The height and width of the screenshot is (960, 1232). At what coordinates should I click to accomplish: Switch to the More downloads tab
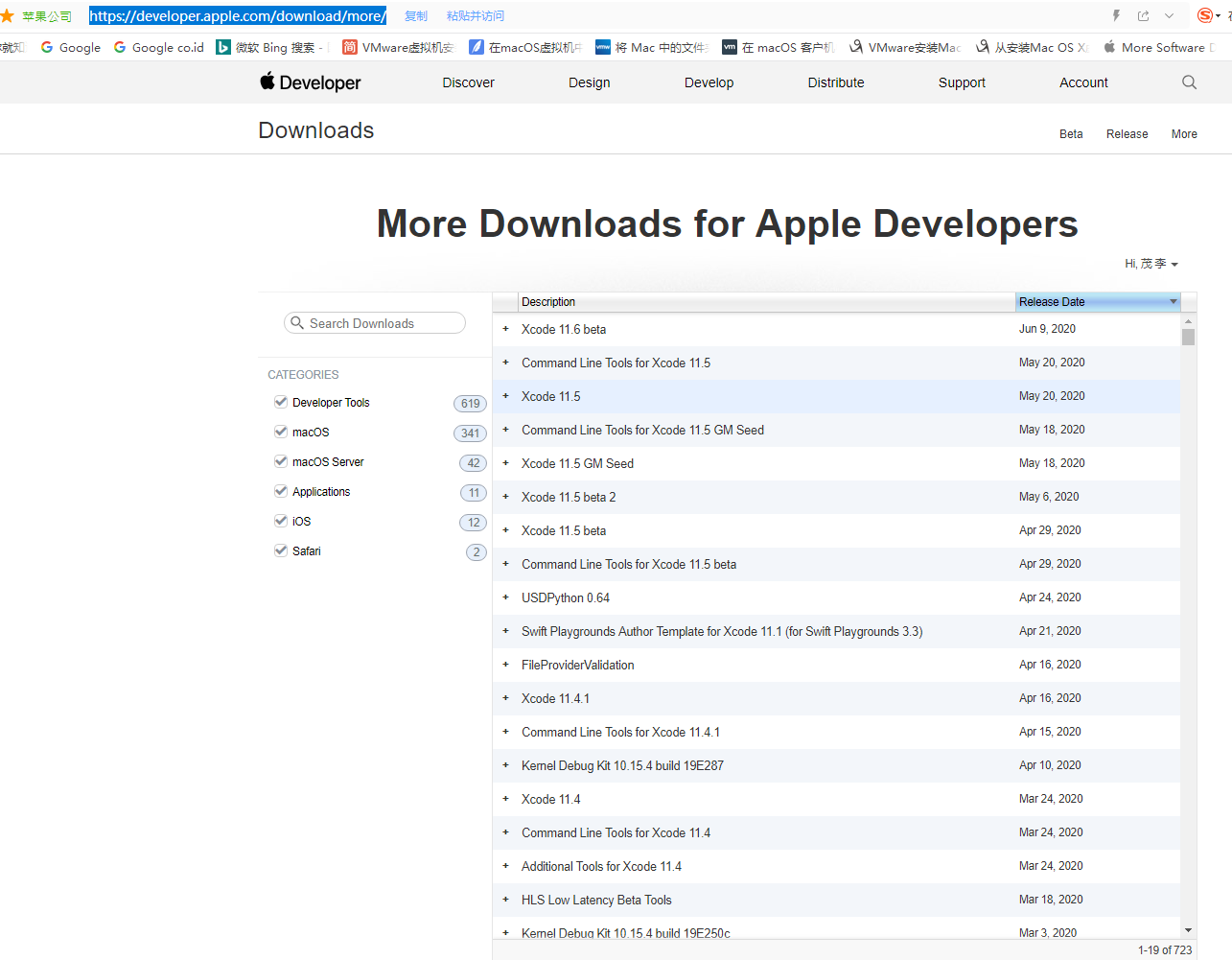pos(1184,134)
